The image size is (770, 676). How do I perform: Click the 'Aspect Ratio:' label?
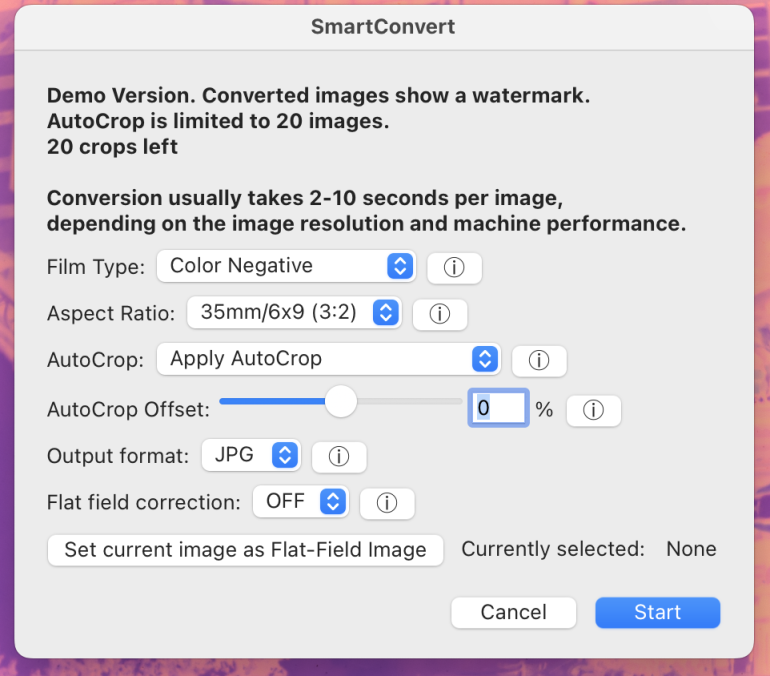pyautogui.click(x=111, y=314)
